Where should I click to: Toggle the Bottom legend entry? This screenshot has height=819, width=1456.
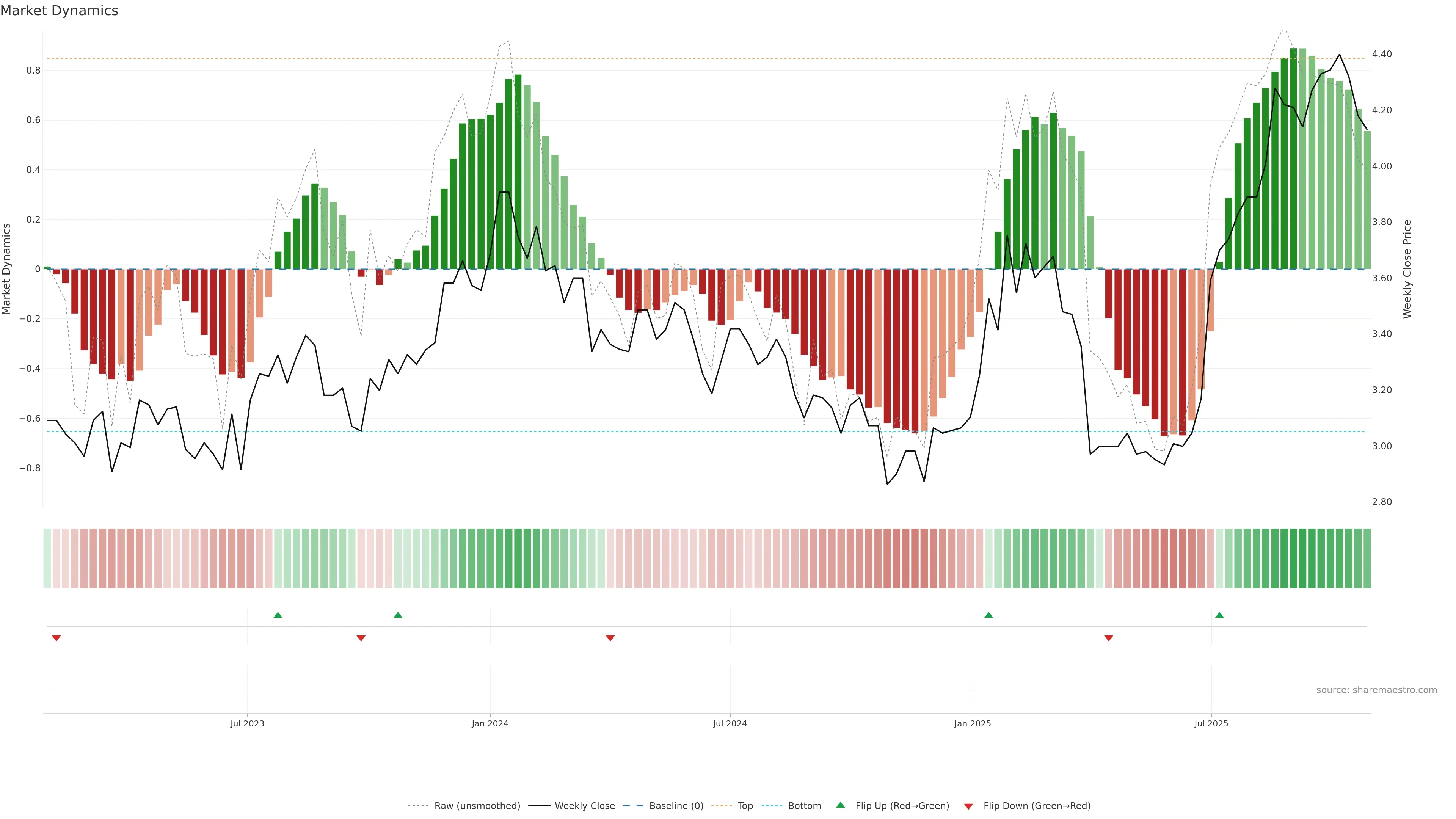coord(804,805)
